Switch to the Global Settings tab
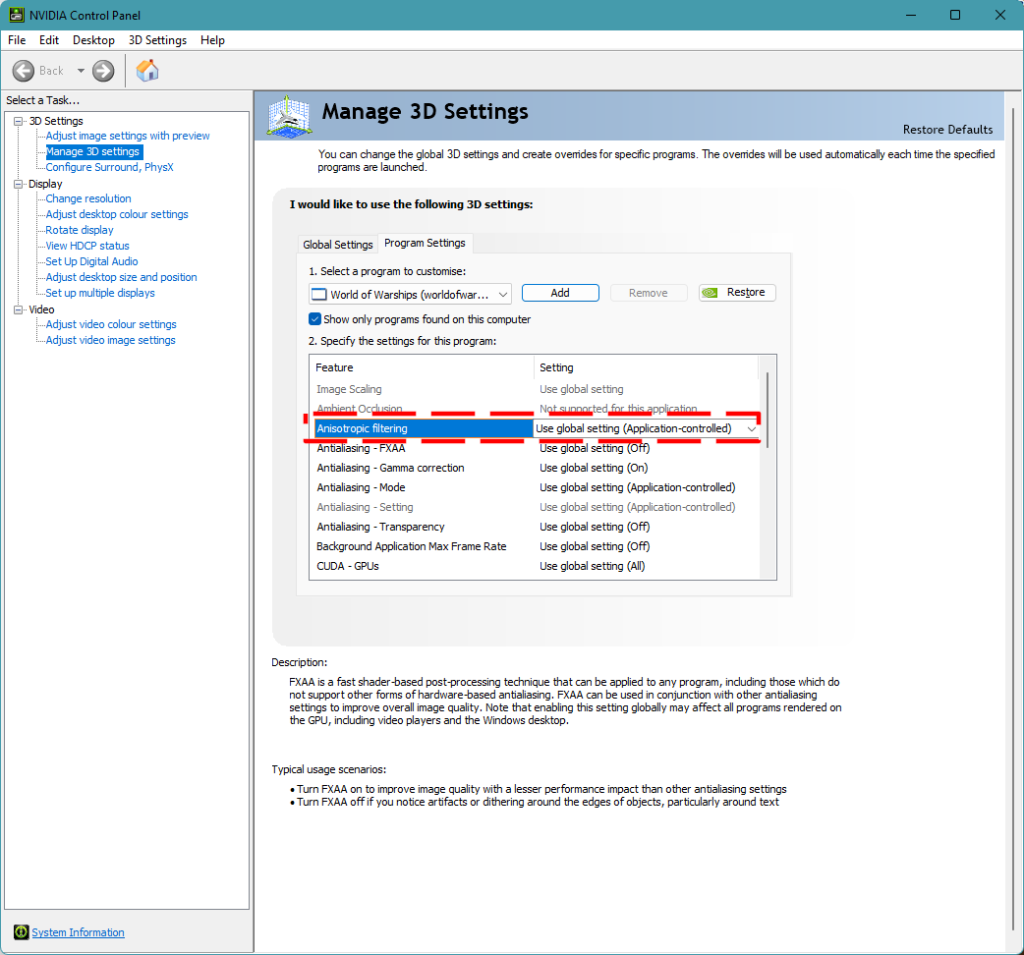 [338, 244]
